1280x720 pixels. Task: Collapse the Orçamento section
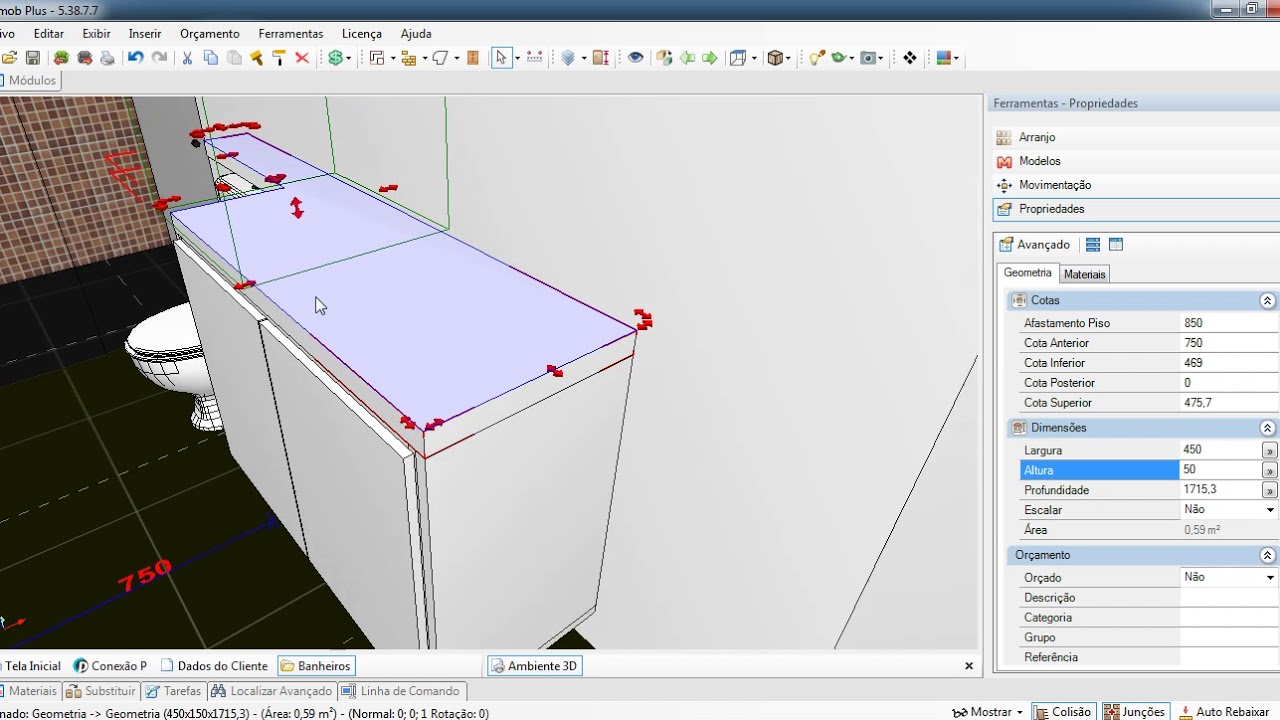click(1267, 556)
